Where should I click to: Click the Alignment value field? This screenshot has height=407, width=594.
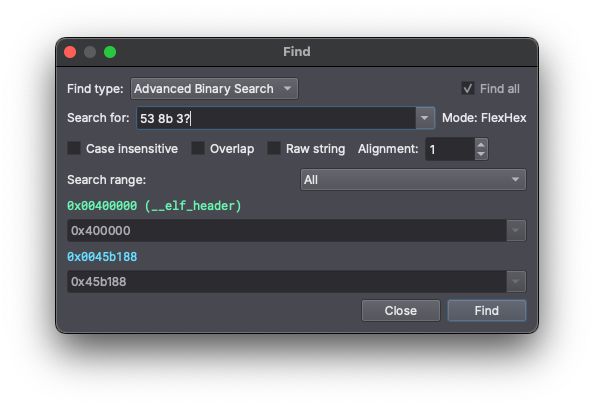pos(450,149)
